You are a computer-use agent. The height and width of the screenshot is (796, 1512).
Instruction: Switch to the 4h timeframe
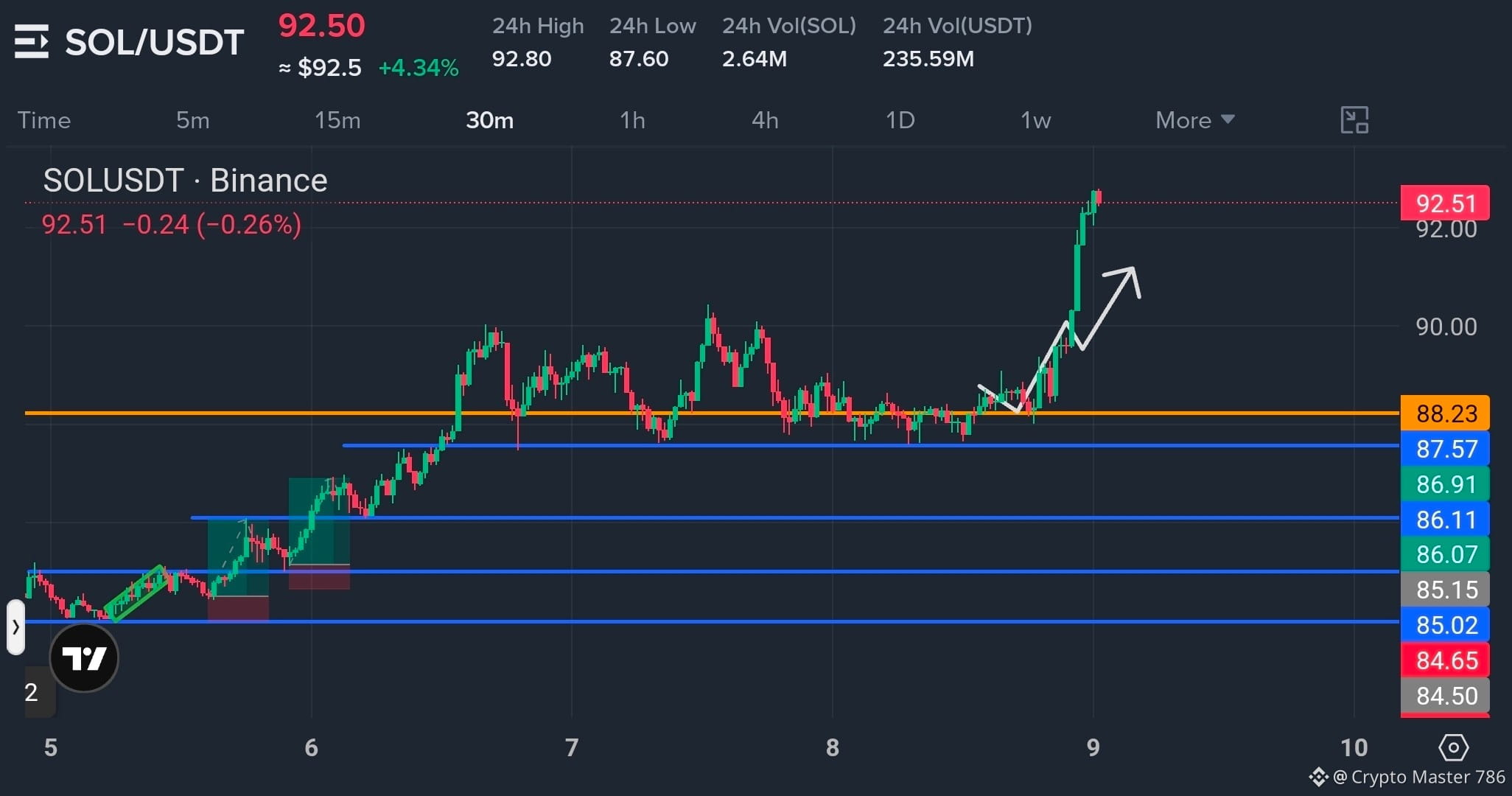click(x=765, y=120)
